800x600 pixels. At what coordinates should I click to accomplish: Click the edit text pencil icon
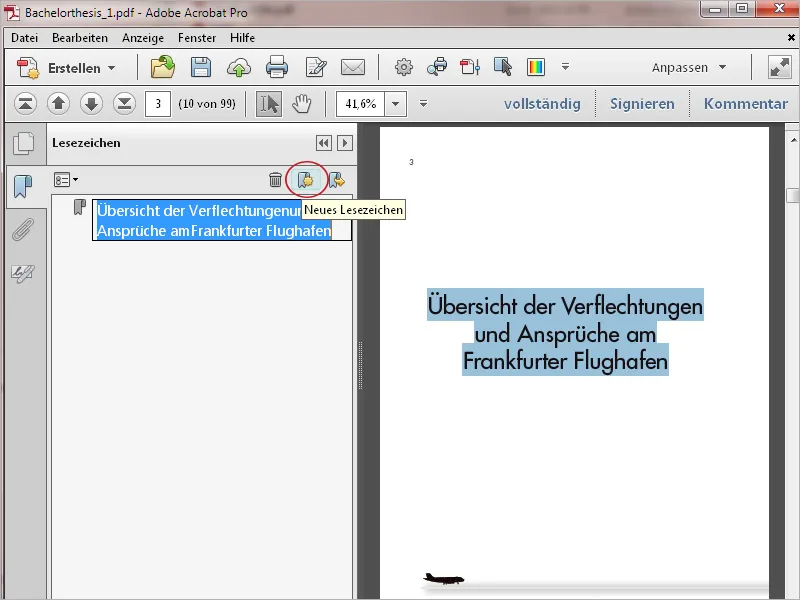(x=315, y=67)
